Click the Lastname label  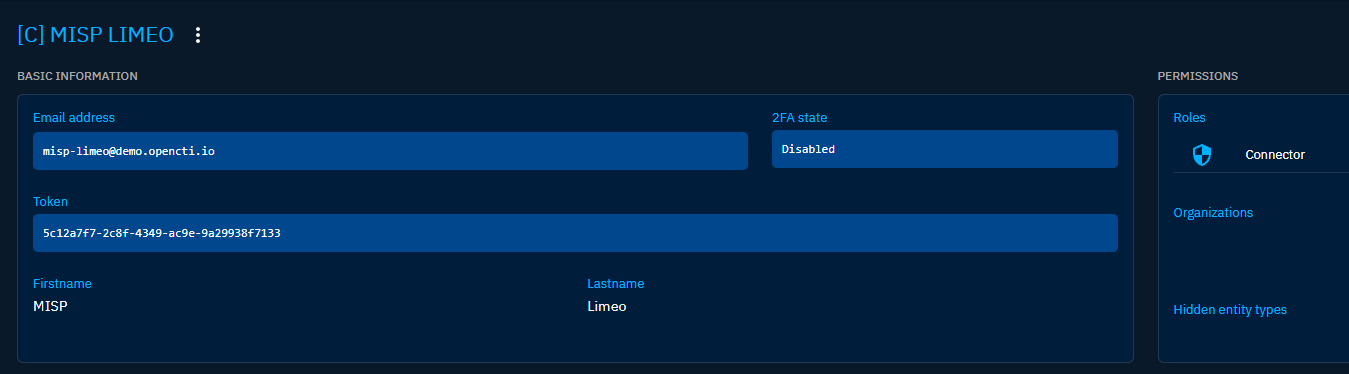point(616,284)
